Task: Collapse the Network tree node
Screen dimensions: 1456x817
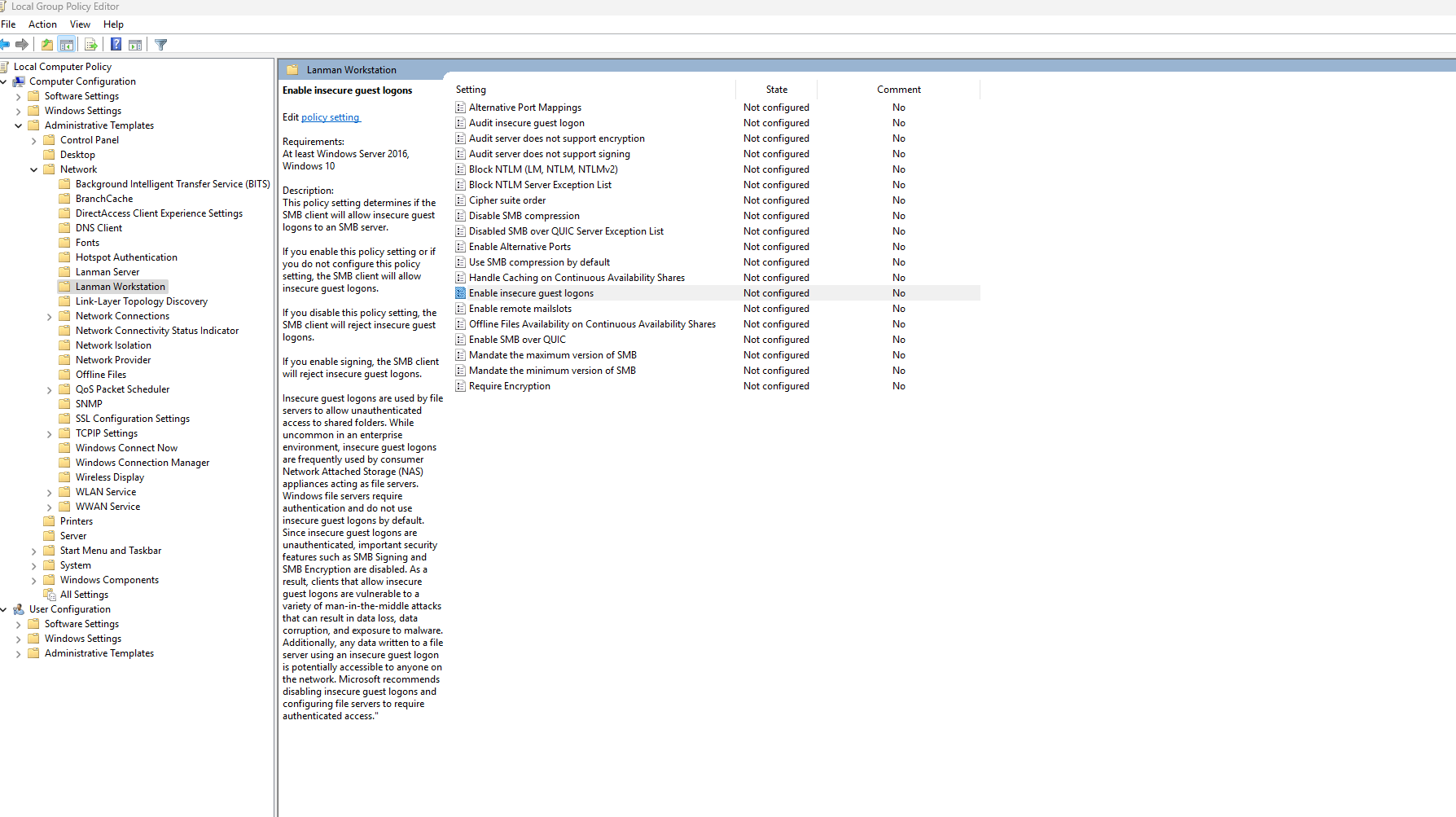Action: click(x=34, y=169)
